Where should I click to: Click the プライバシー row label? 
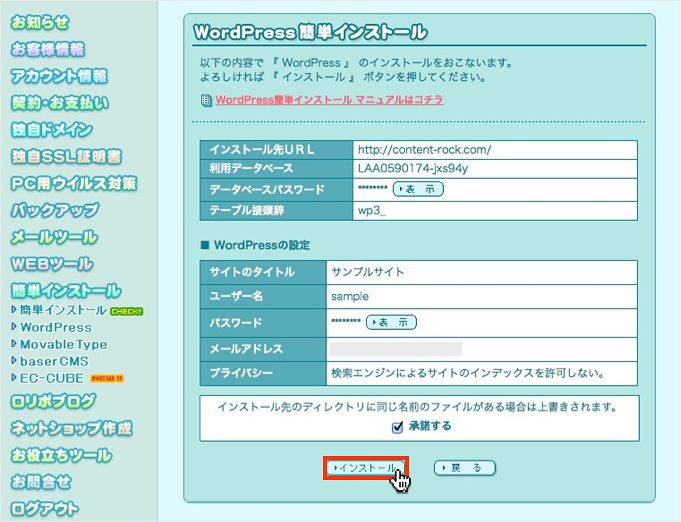tap(241, 373)
